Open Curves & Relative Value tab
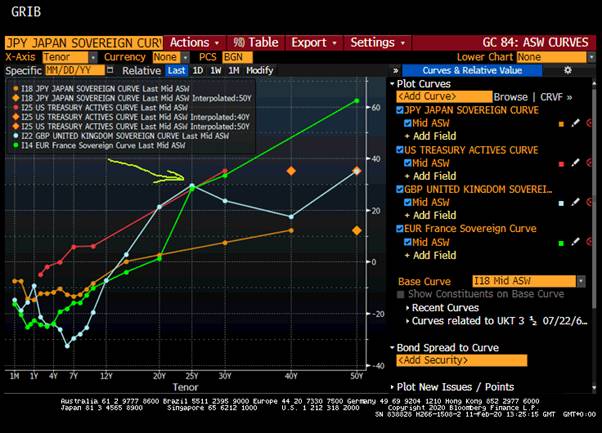This screenshot has width=602, height=433. [x=472, y=71]
